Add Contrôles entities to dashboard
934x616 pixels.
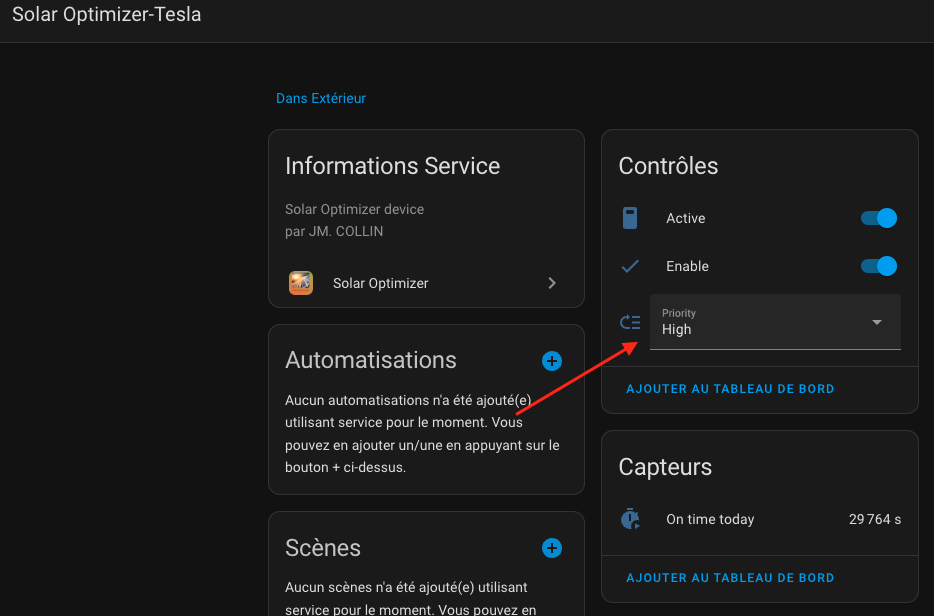(730, 389)
